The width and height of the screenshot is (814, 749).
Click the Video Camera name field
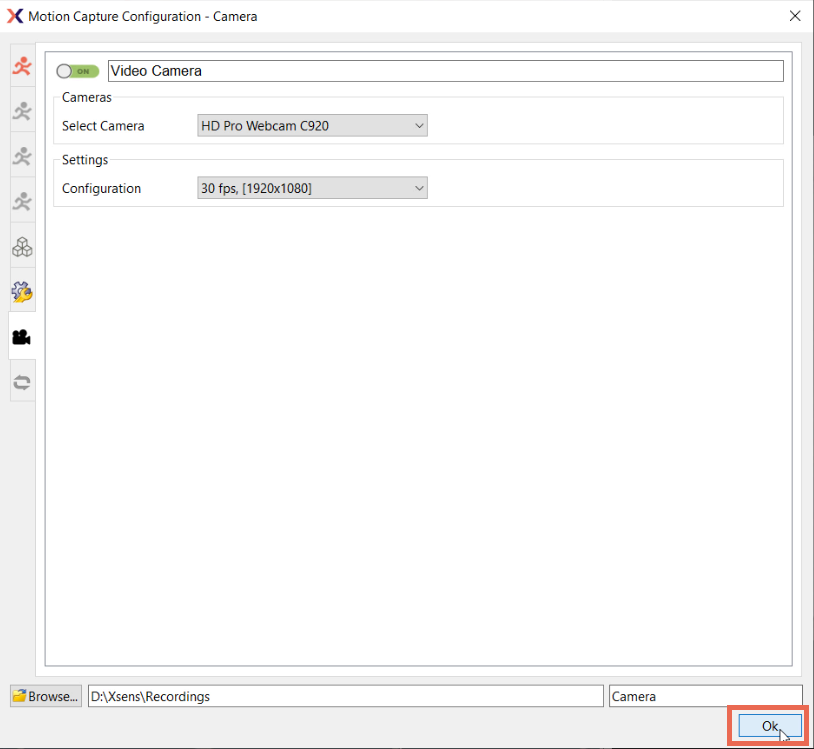pyautogui.click(x=445, y=71)
